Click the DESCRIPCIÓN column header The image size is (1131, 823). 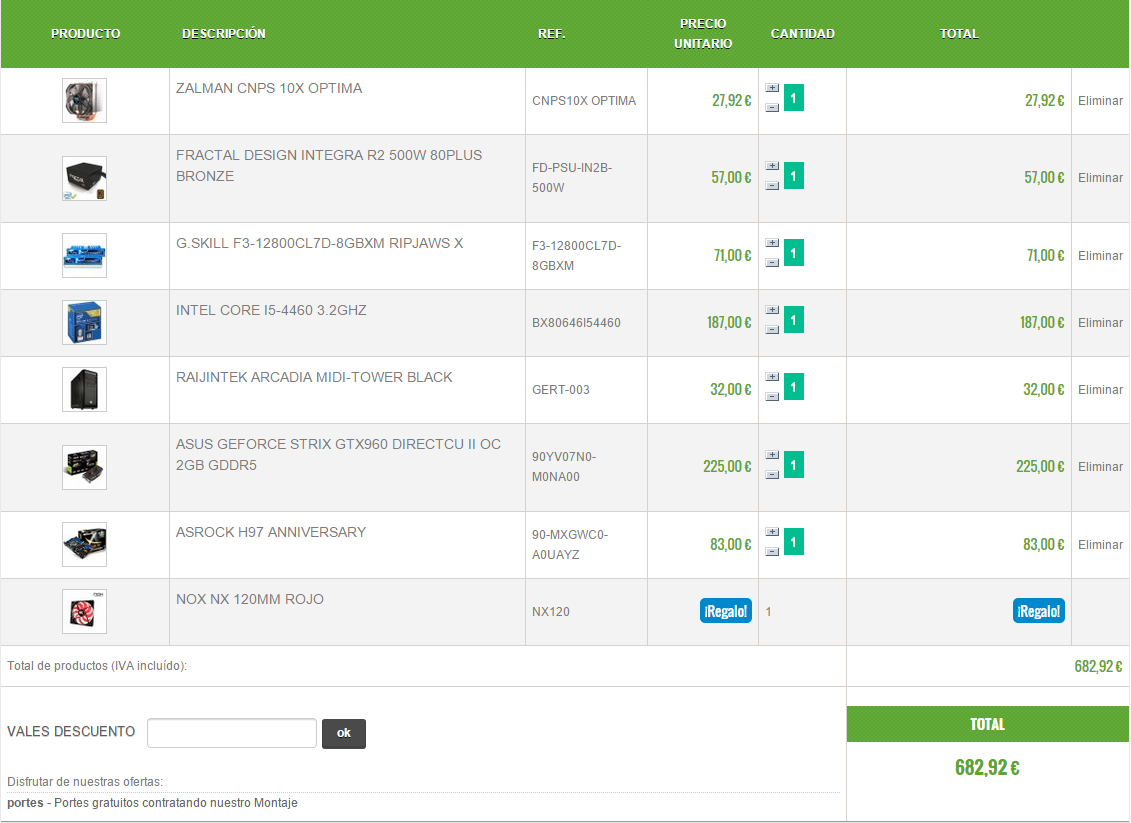(224, 34)
